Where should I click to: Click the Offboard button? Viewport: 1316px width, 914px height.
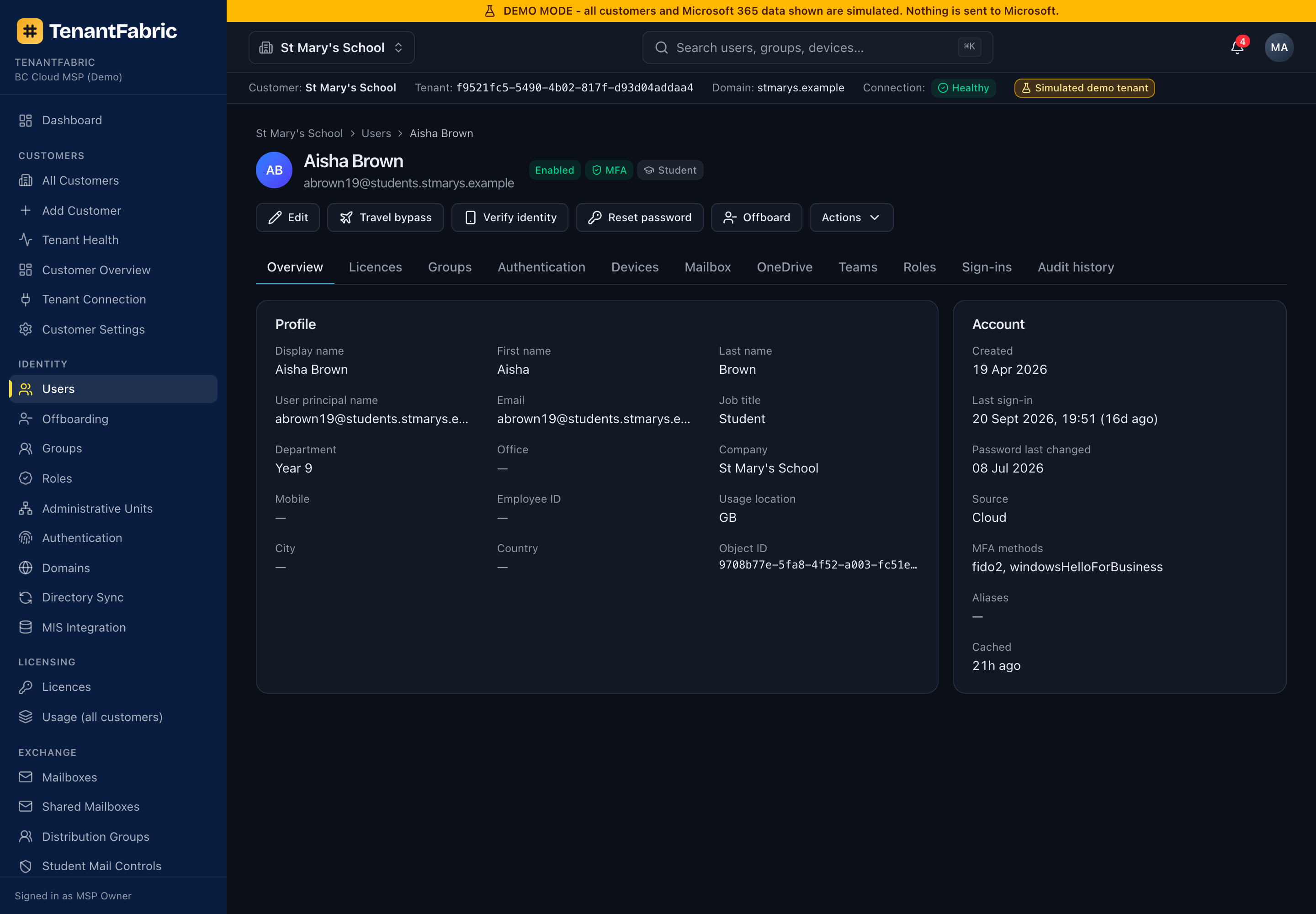point(756,218)
